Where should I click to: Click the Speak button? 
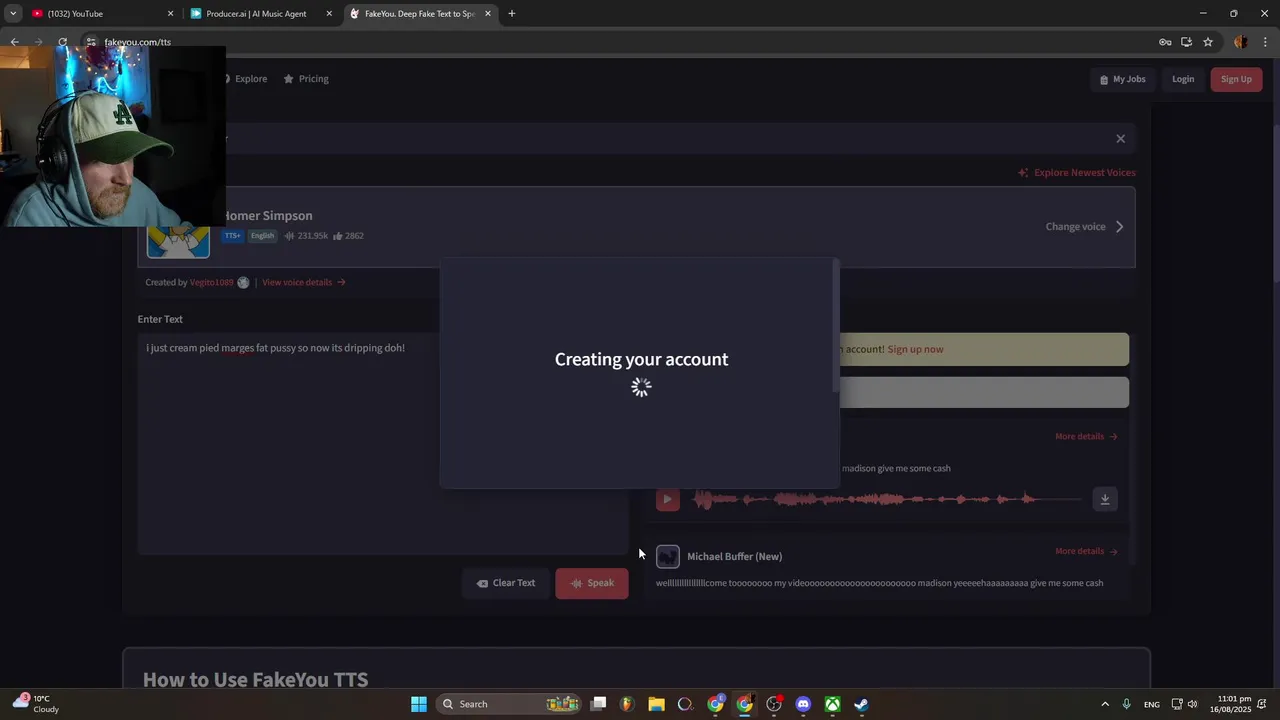[592, 583]
